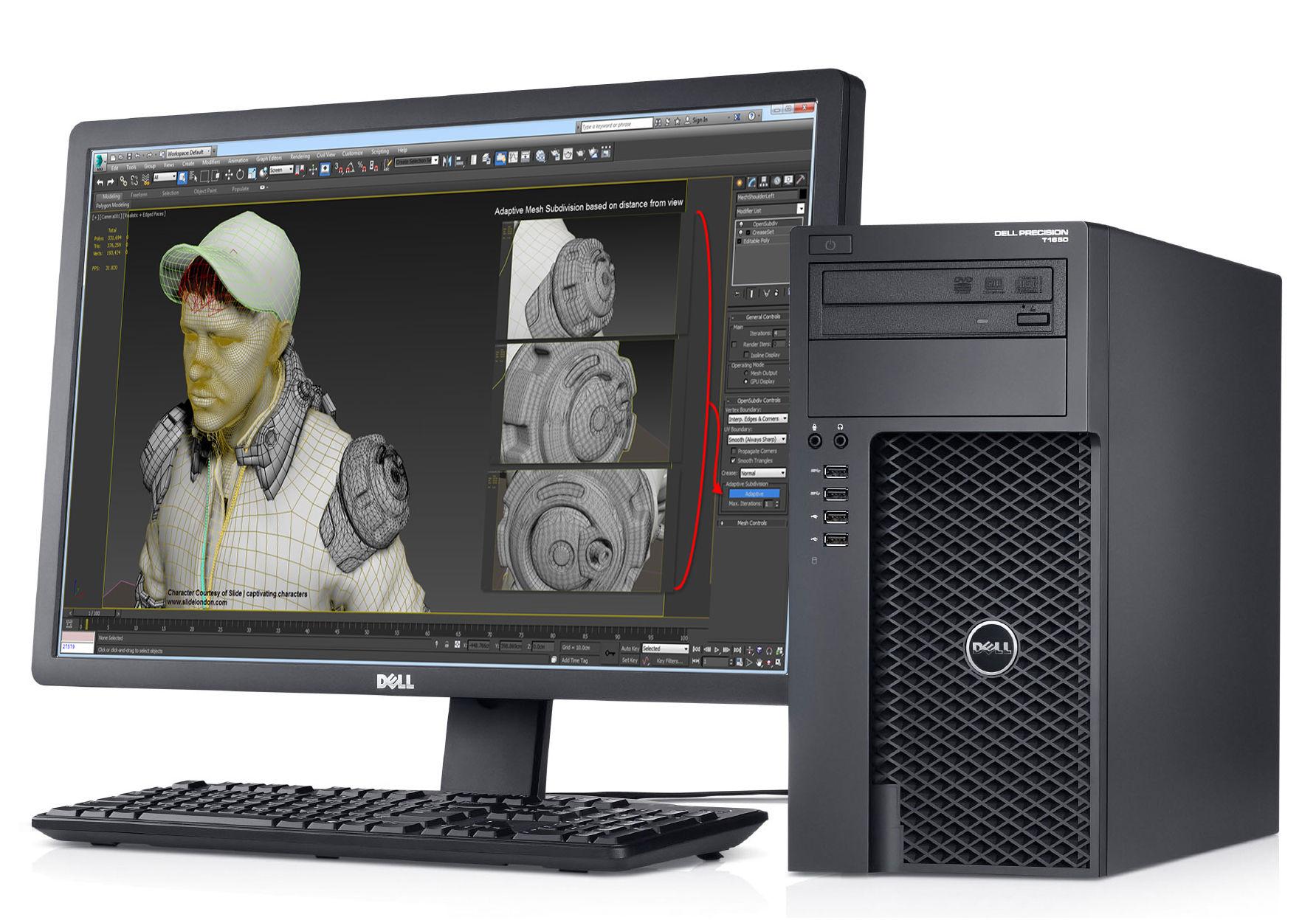The image size is (1316, 920).
Task: Click the keyword search input field
Action: coord(617,125)
